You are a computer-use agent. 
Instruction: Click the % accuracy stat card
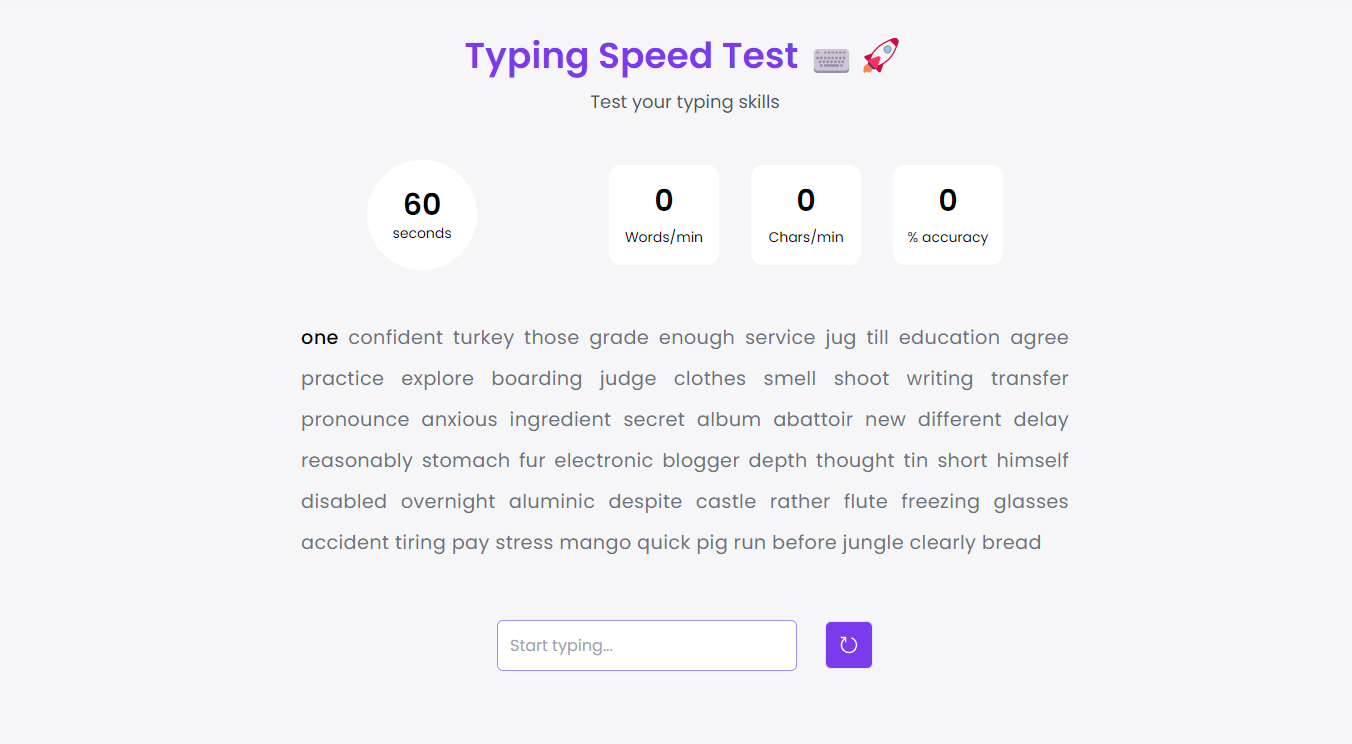[948, 215]
